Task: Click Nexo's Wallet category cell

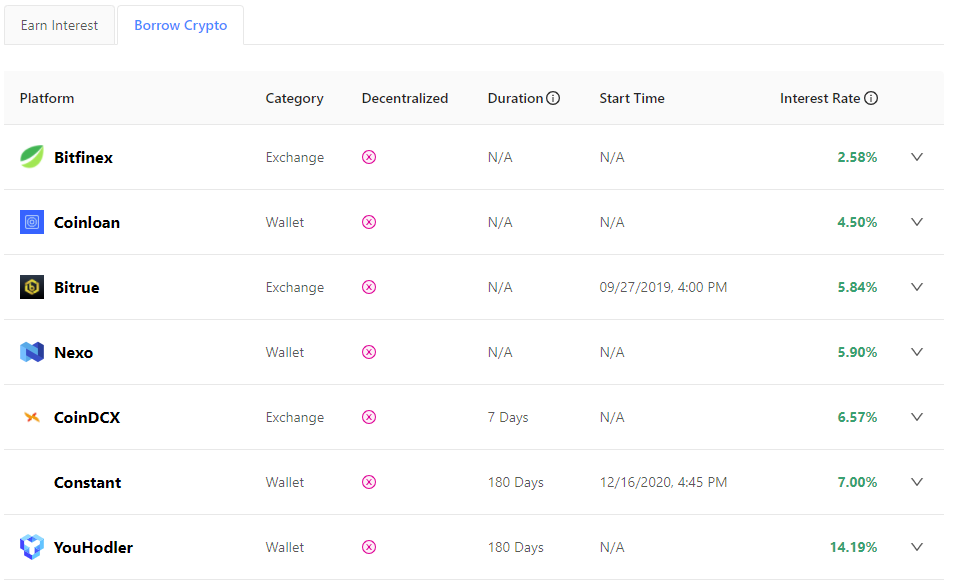Action: tap(285, 352)
